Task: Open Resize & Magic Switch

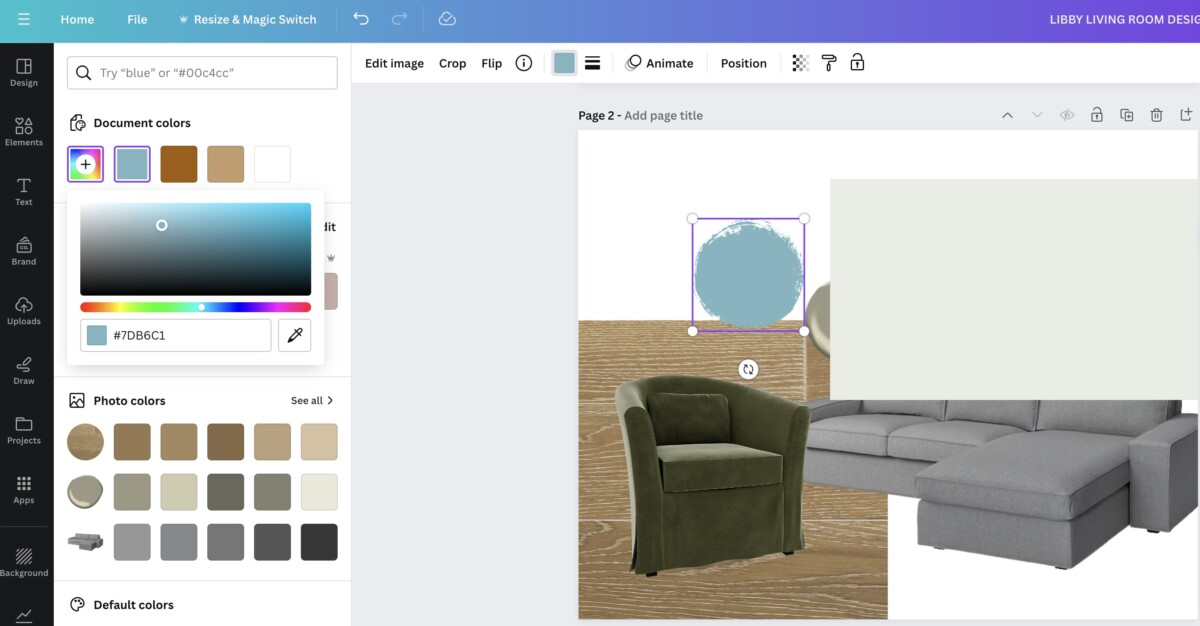Action: 247,19
